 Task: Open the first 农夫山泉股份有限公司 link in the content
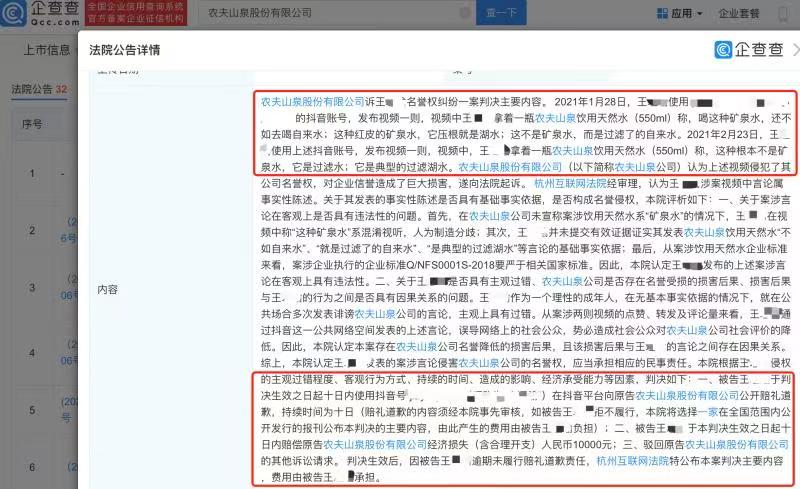pos(312,102)
